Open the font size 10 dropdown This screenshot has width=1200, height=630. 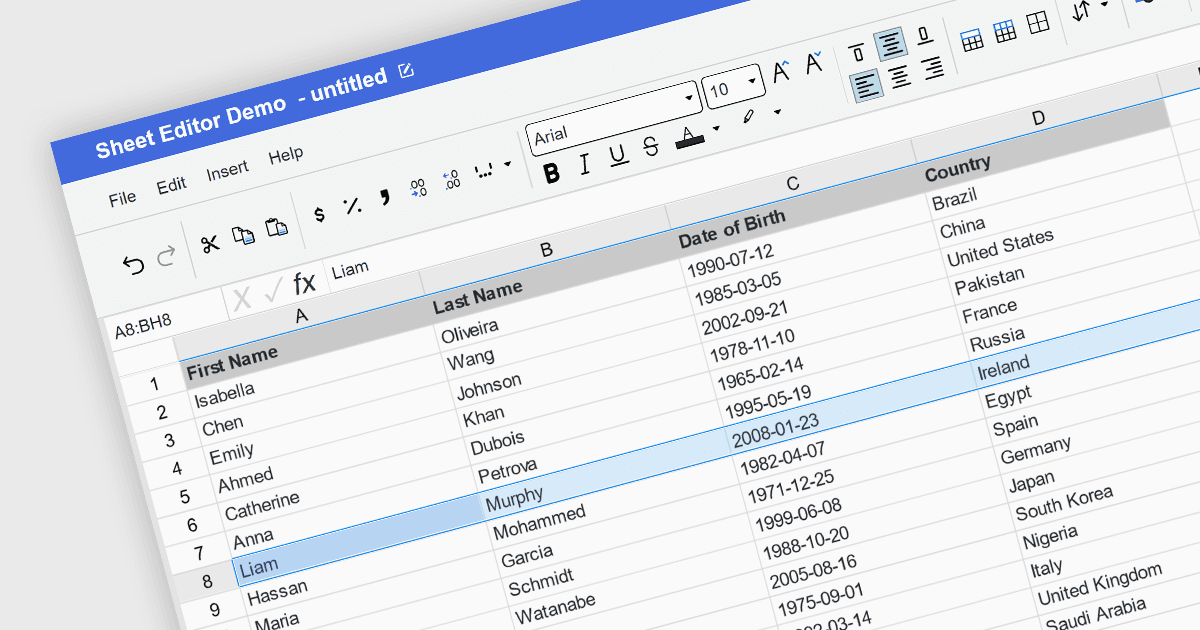tap(732, 87)
